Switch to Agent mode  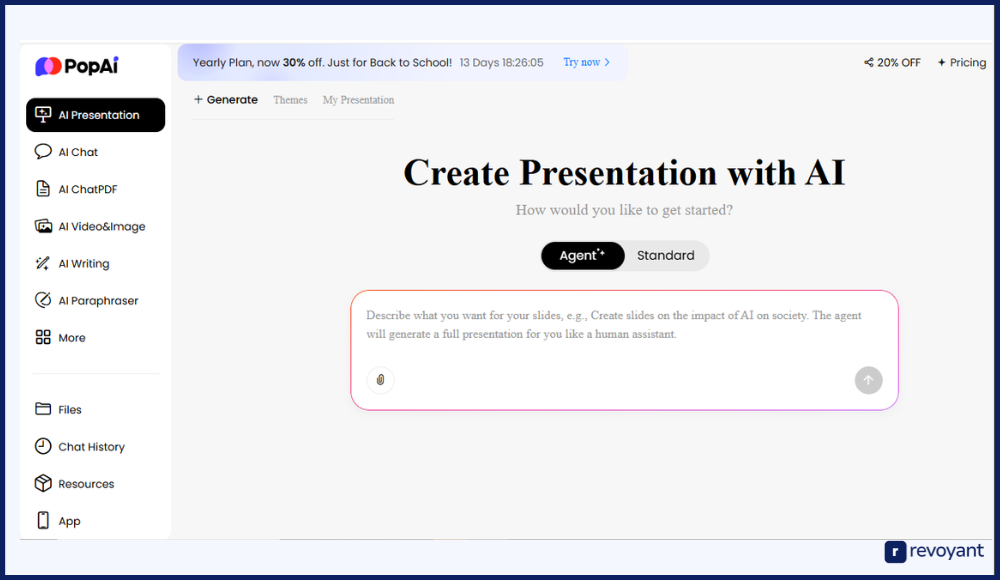582,256
